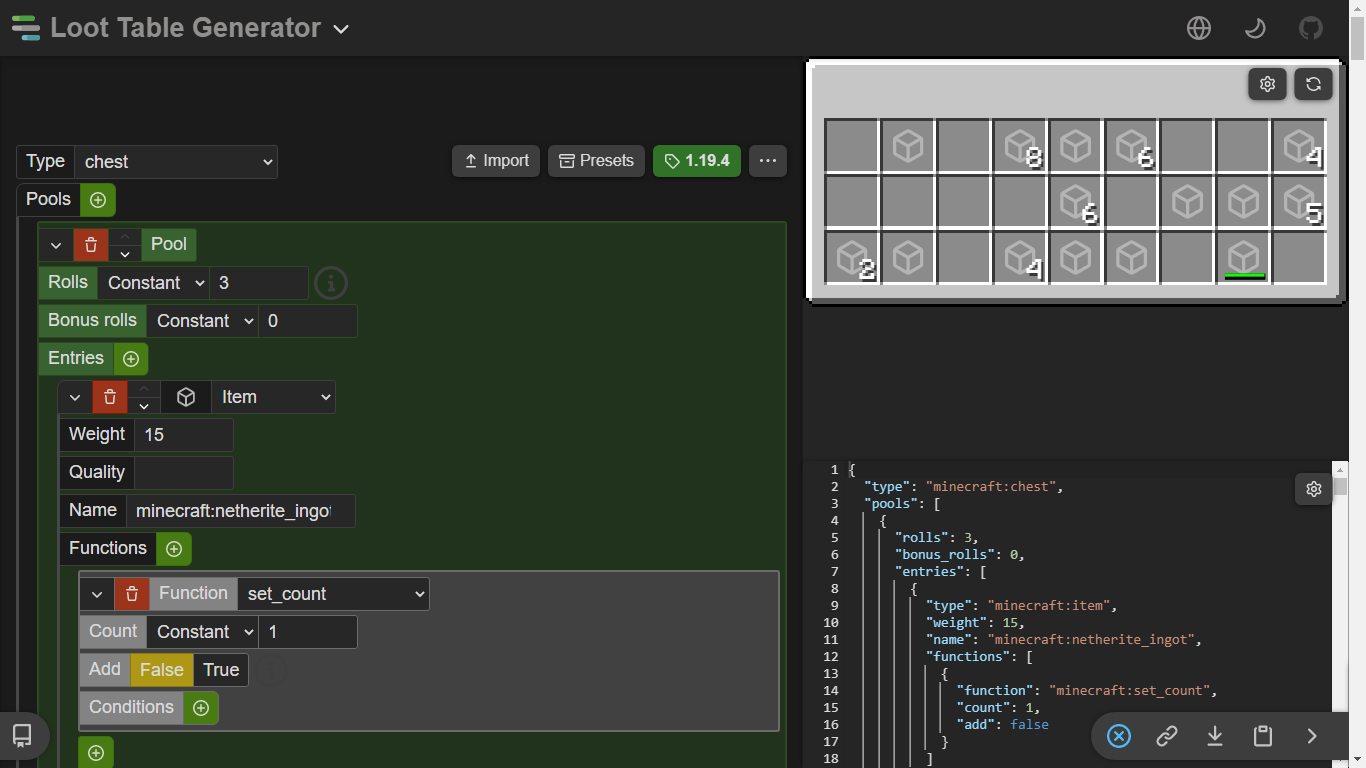Remove the Item entry
This screenshot has height=768, width=1366.
point(110,397)
